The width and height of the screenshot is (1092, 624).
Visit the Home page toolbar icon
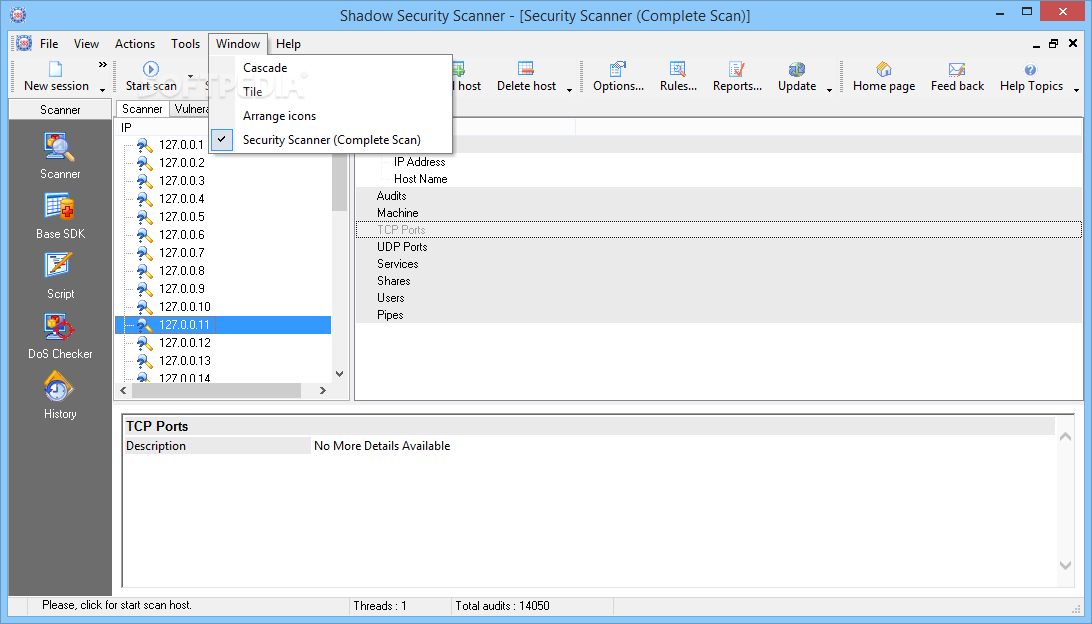884,69
